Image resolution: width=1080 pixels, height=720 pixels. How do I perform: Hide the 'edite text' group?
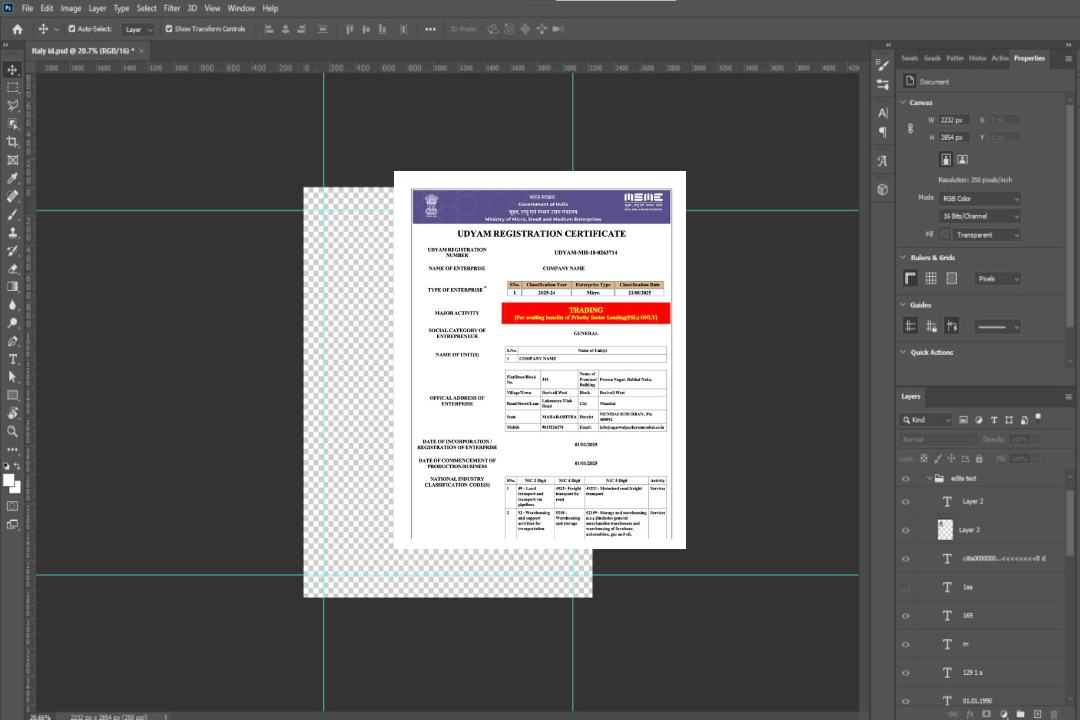[x=906, y=479]
